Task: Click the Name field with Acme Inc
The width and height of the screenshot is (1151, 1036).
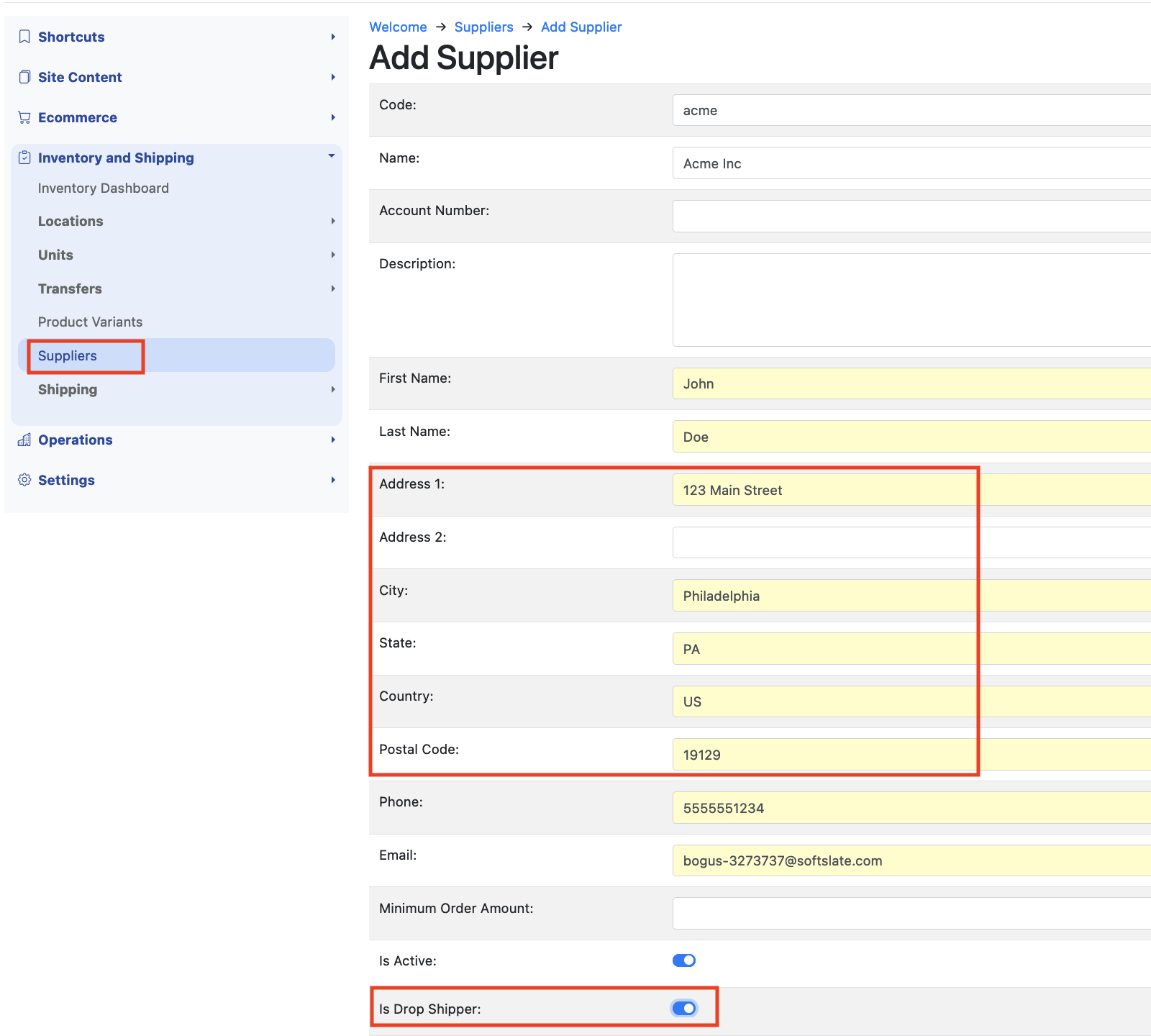Action: click(911, 163)
